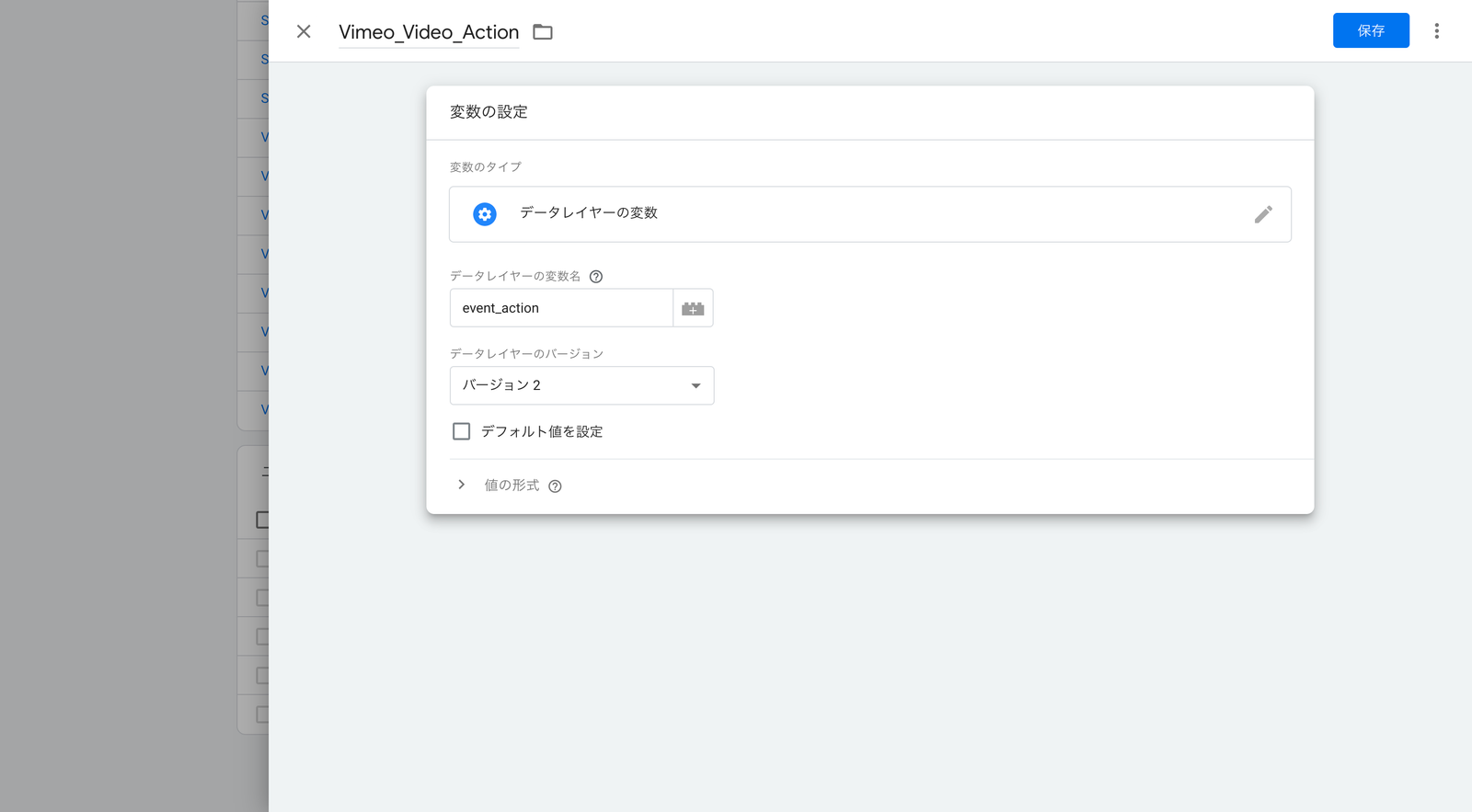Screen dimensions: 1472x812
Task: Open the folder picker next to variable name
Action: [x=543, y=32]
